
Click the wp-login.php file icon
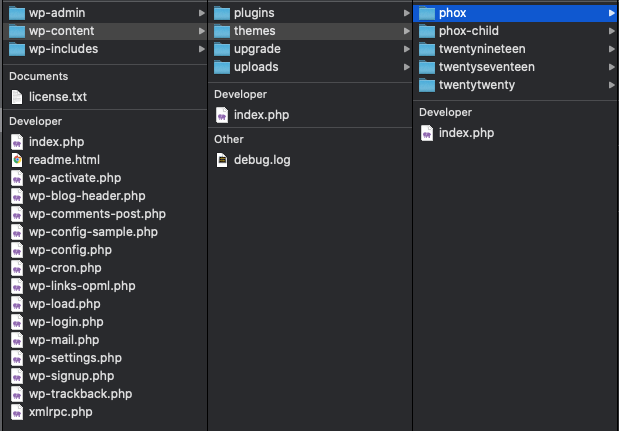17,322
